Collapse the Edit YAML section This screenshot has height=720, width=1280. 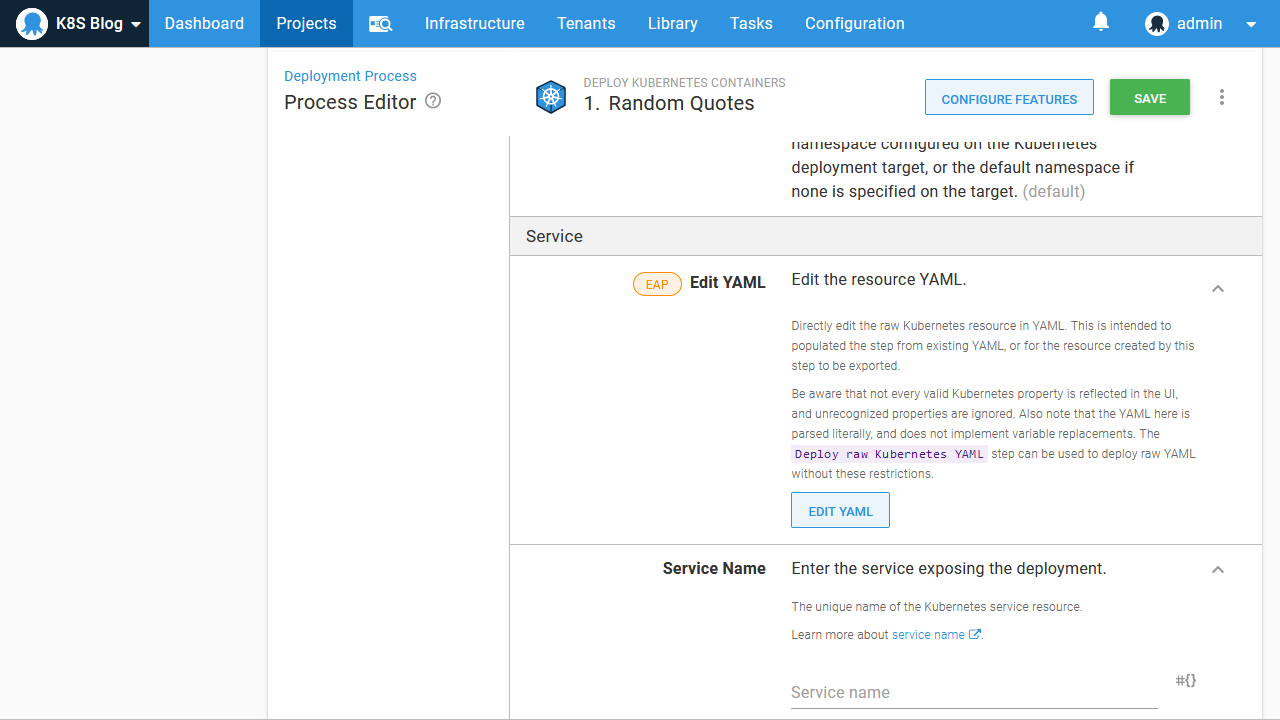tap(1218, 289)
